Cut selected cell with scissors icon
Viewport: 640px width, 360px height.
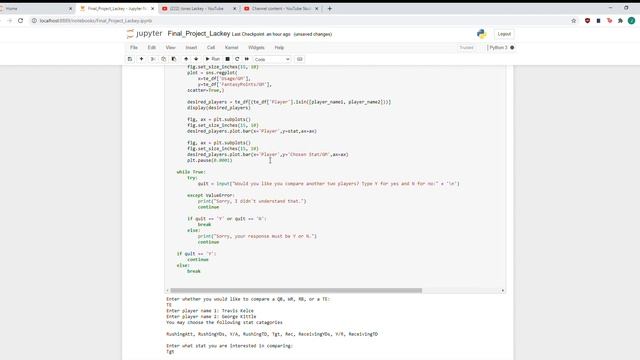point(153,59)
